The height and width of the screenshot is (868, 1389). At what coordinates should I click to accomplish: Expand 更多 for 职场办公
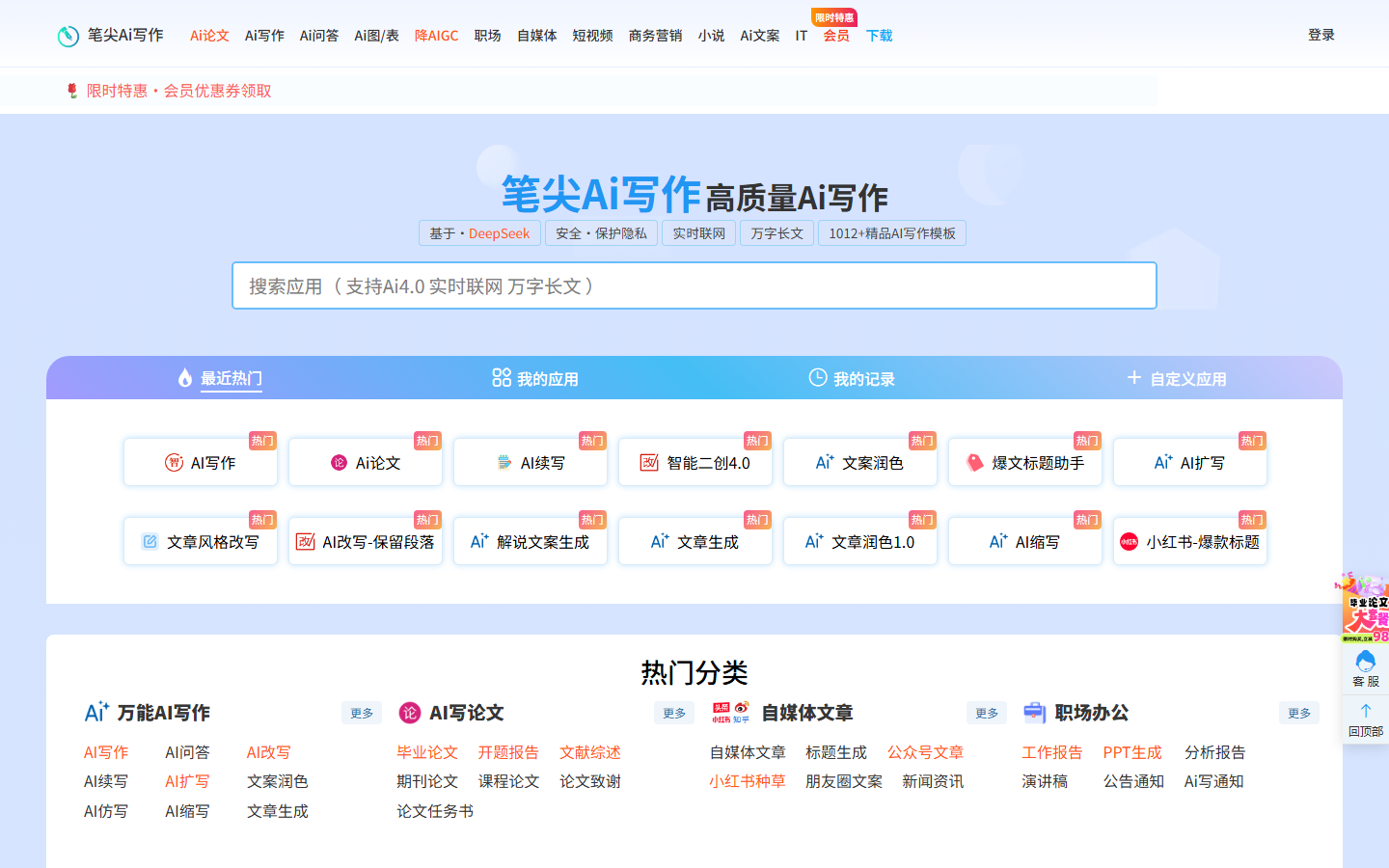[x=1299, y=713]
